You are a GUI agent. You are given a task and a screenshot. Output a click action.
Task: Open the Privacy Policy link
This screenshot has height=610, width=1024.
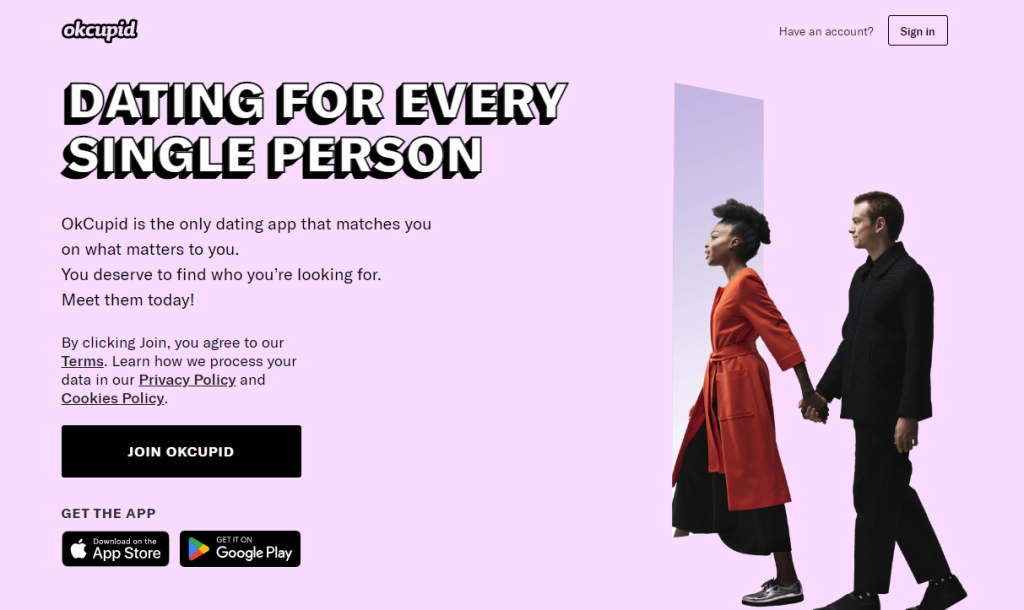click(187, 379)
